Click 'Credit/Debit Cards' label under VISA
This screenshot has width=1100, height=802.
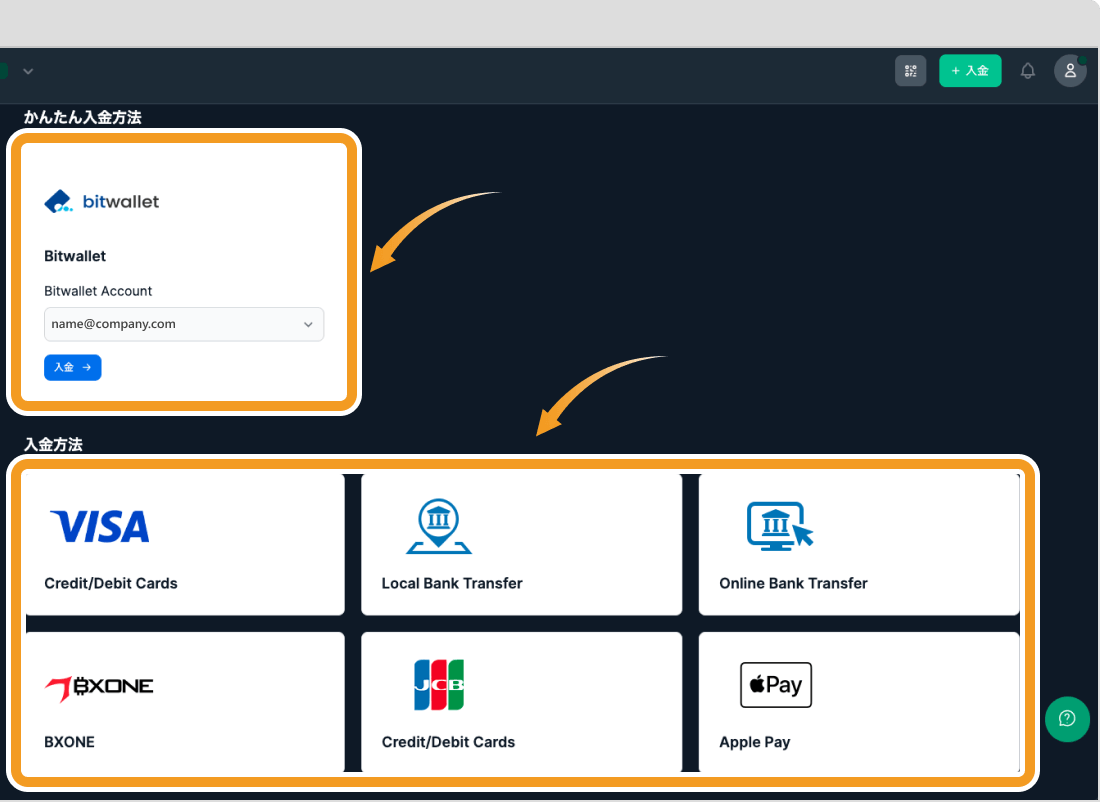[x=111, y=583]
